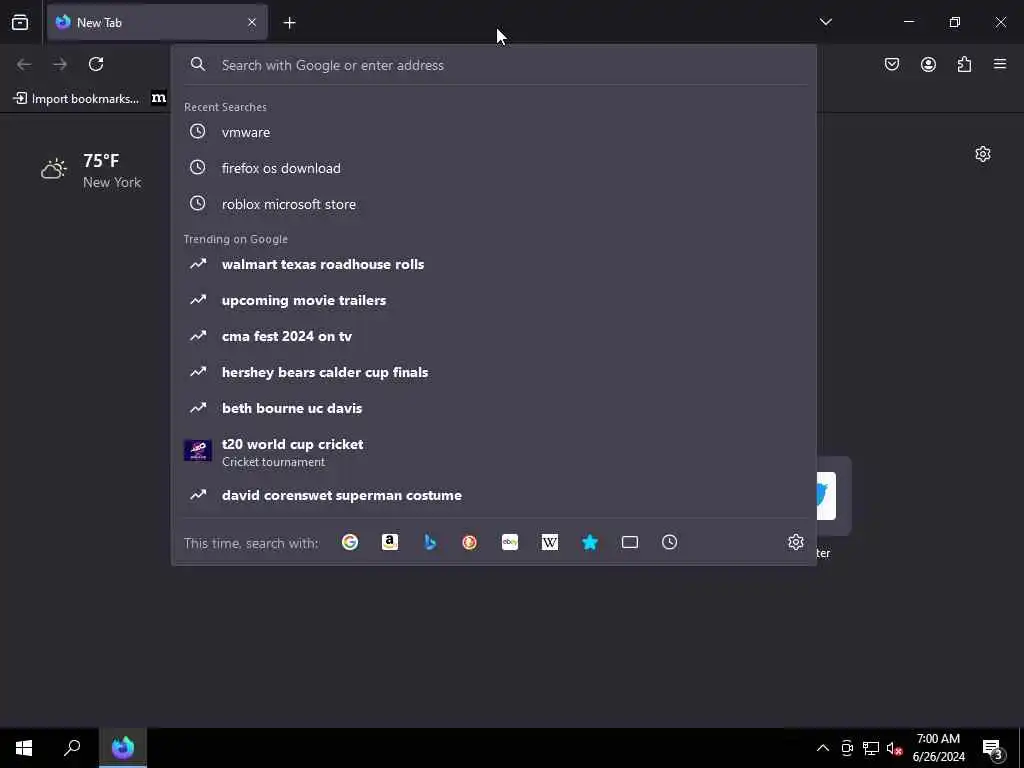Image resolution: width=1024 pixels, height=768 pixels.
Task: Choose trending walmart texas roadhouse rolls
Action: [x=494, y=264]
